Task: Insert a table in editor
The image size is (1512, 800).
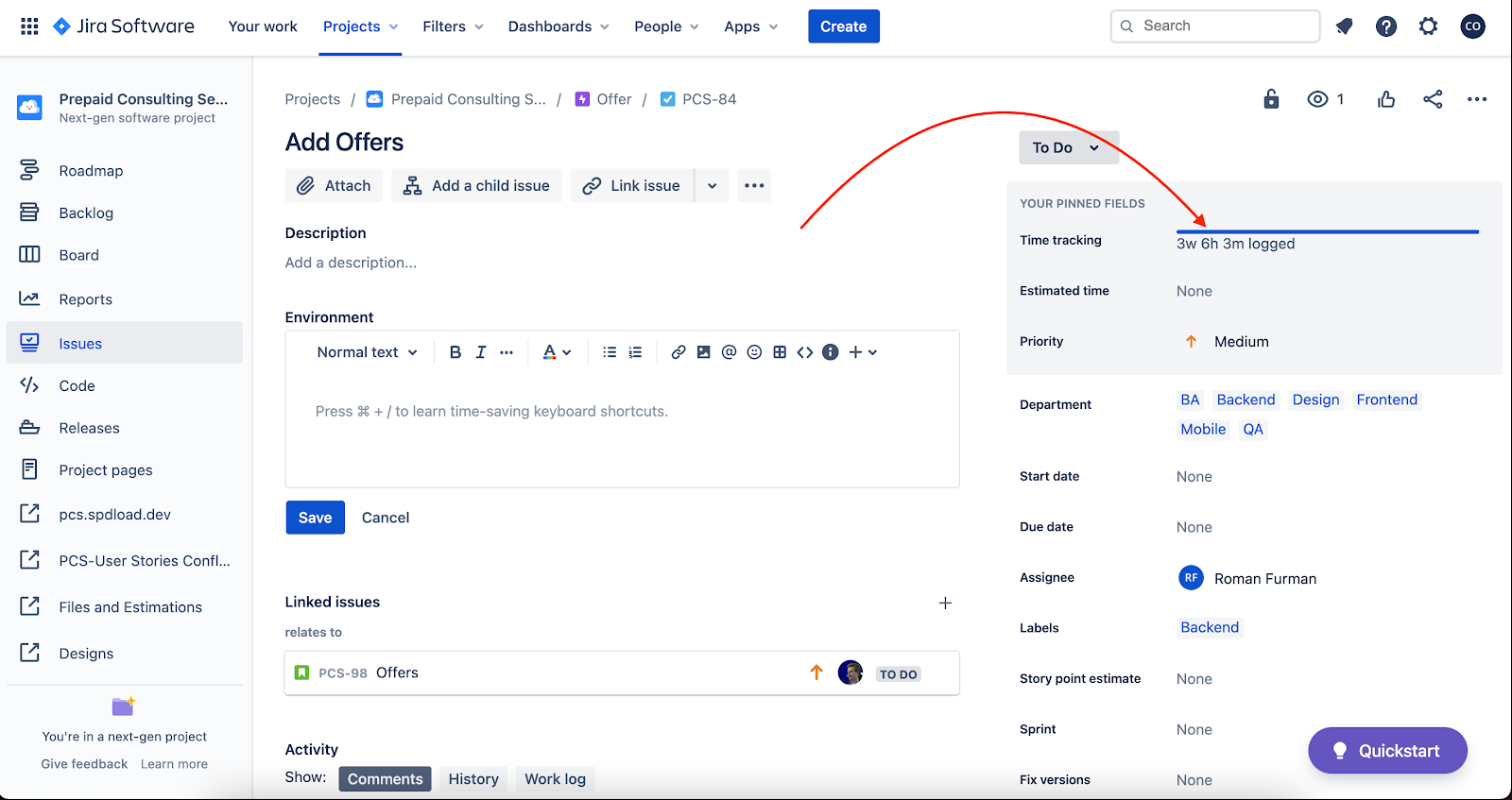Action: click(780, 352)
